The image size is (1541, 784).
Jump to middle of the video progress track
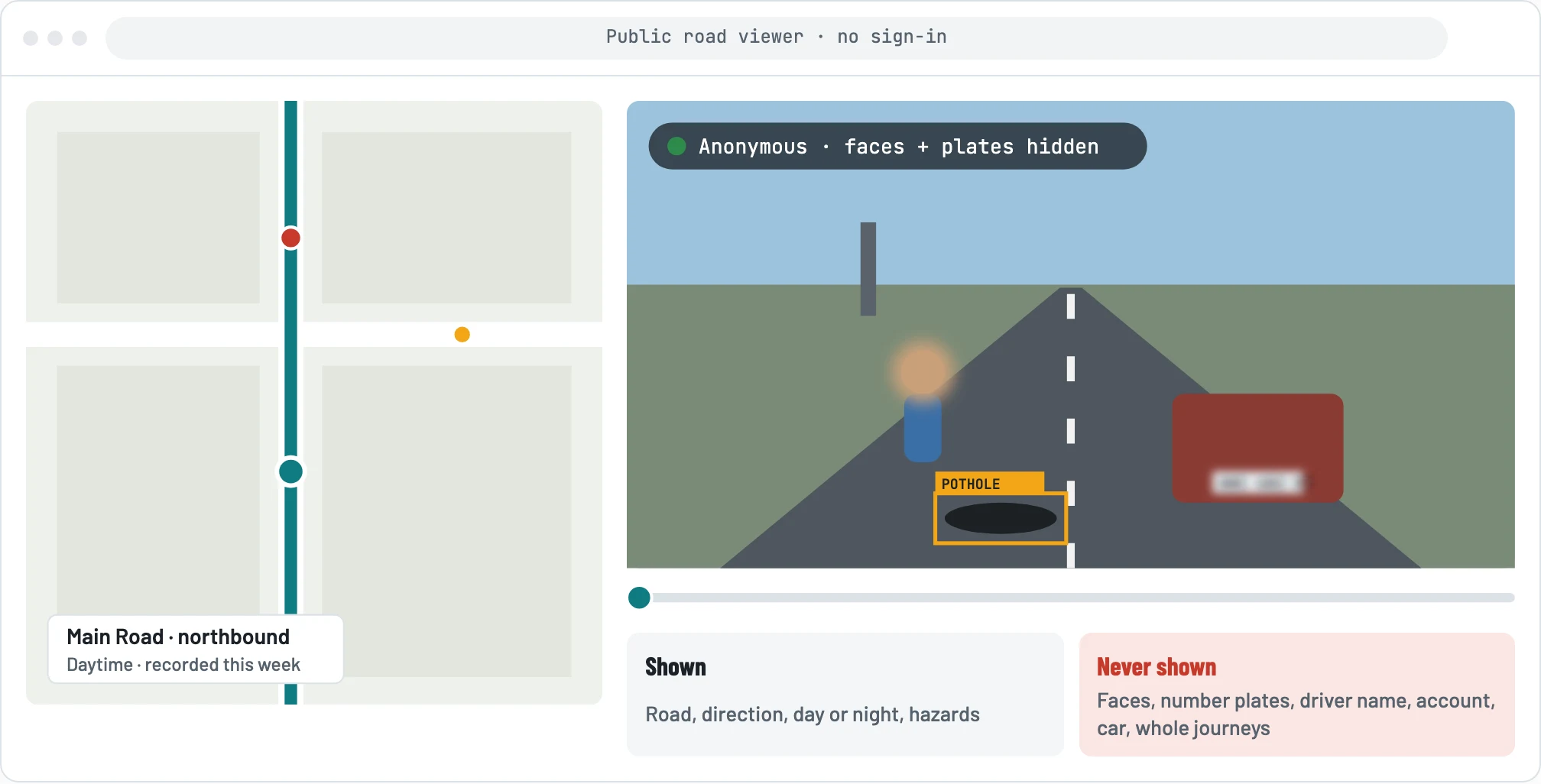1071,598
